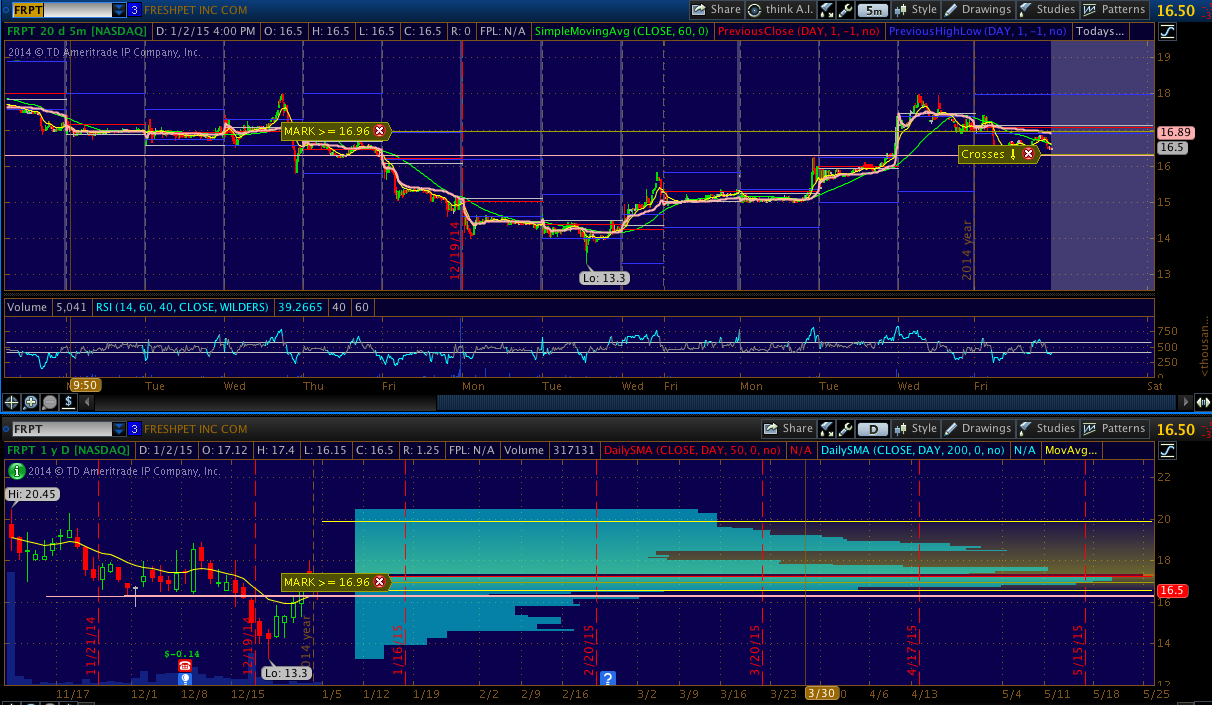1212x705 pixels.
Task: Click the zoom out magnifier icon
Action: 49,402
